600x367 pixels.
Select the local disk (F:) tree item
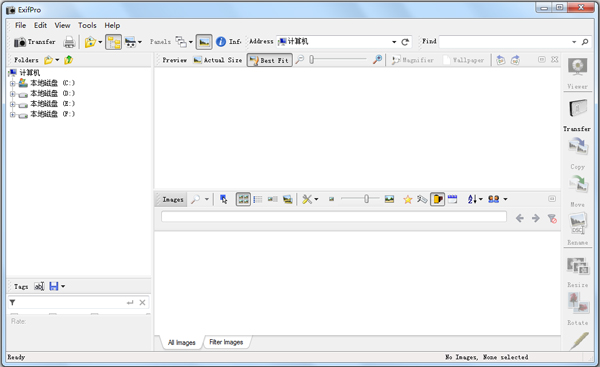52,114
